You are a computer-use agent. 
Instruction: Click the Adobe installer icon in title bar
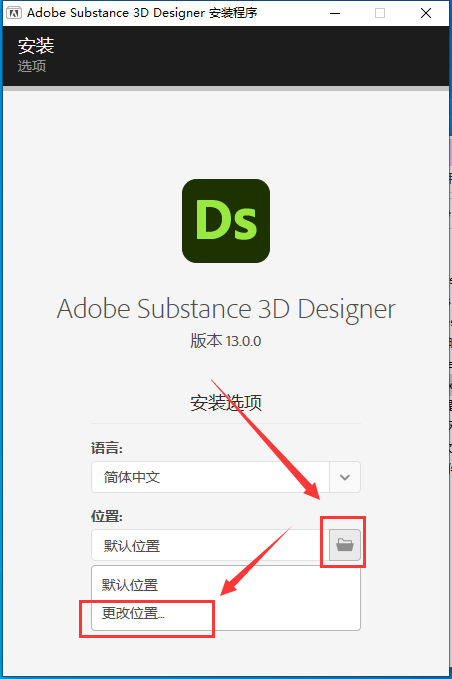pyautogui.click(x=13, y=13)
